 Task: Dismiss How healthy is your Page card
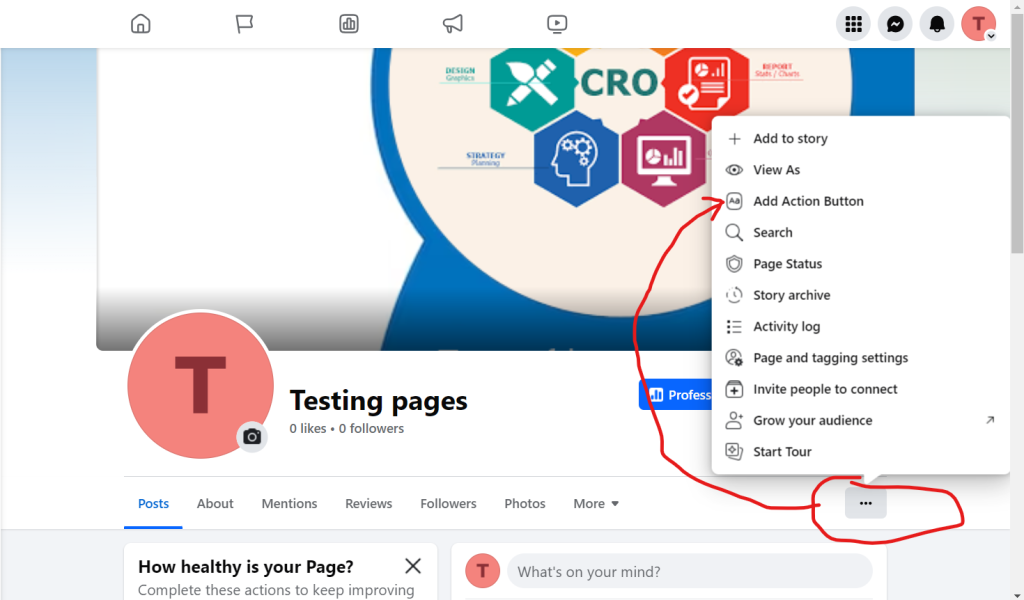click(x=413, y=565)
